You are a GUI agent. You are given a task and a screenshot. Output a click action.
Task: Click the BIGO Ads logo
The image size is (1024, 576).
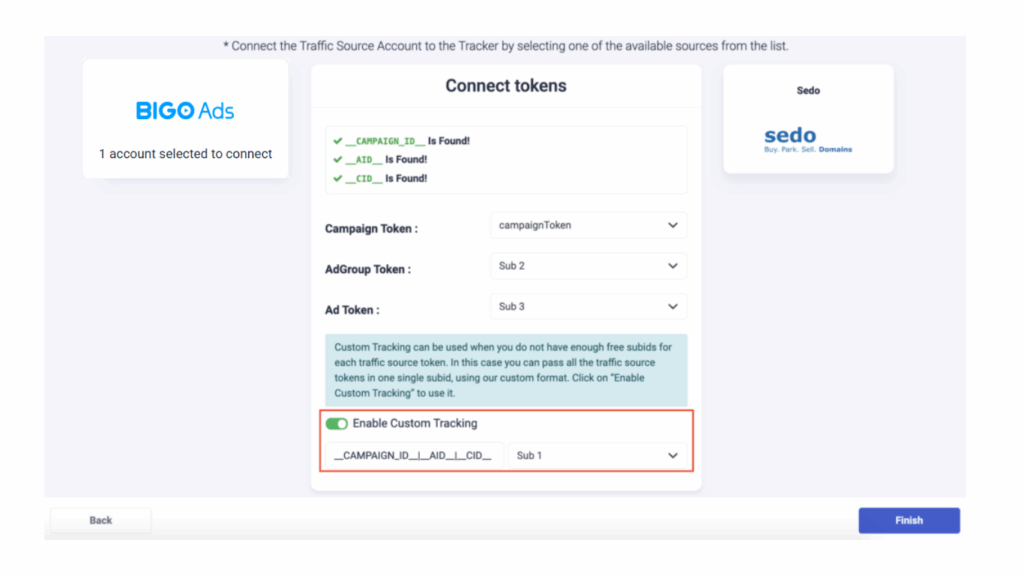[x=185, y=111]
